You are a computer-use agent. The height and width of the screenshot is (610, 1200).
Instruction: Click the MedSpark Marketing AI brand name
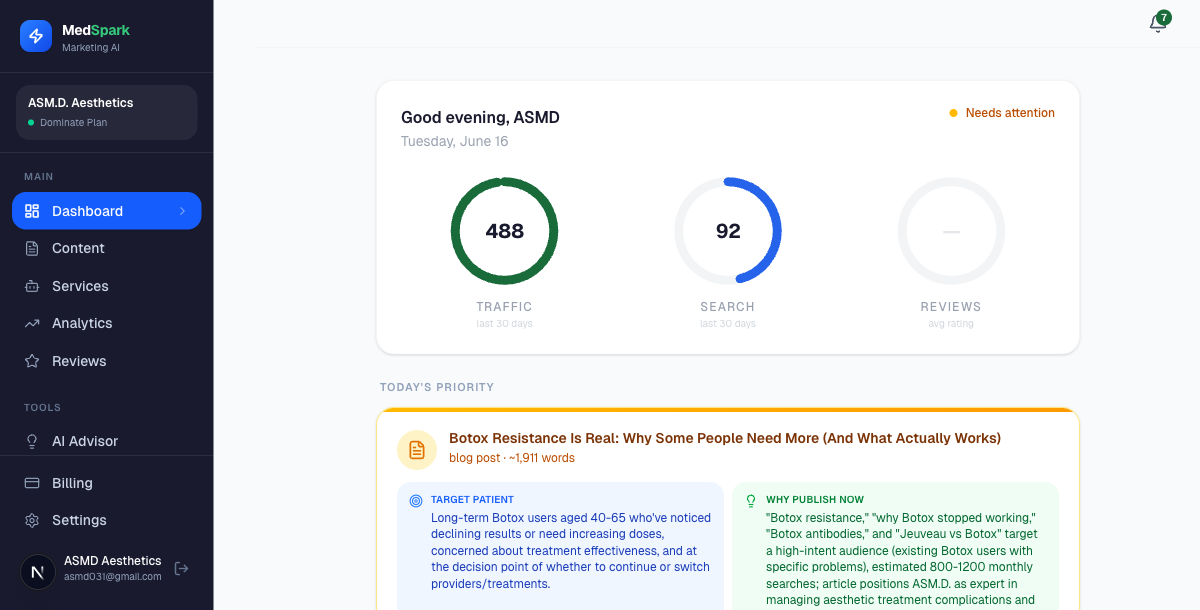pyautogui.click(x=96, y=37)
